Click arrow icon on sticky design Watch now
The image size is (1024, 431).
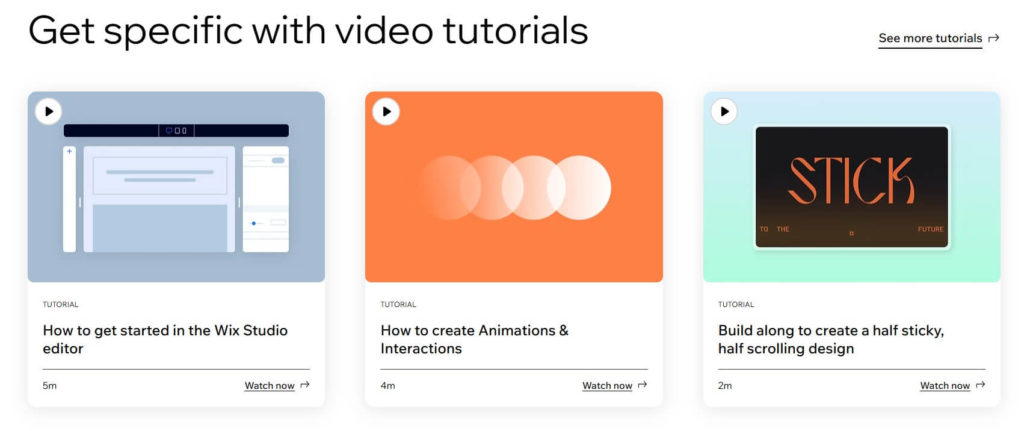[x=981, y=385]
